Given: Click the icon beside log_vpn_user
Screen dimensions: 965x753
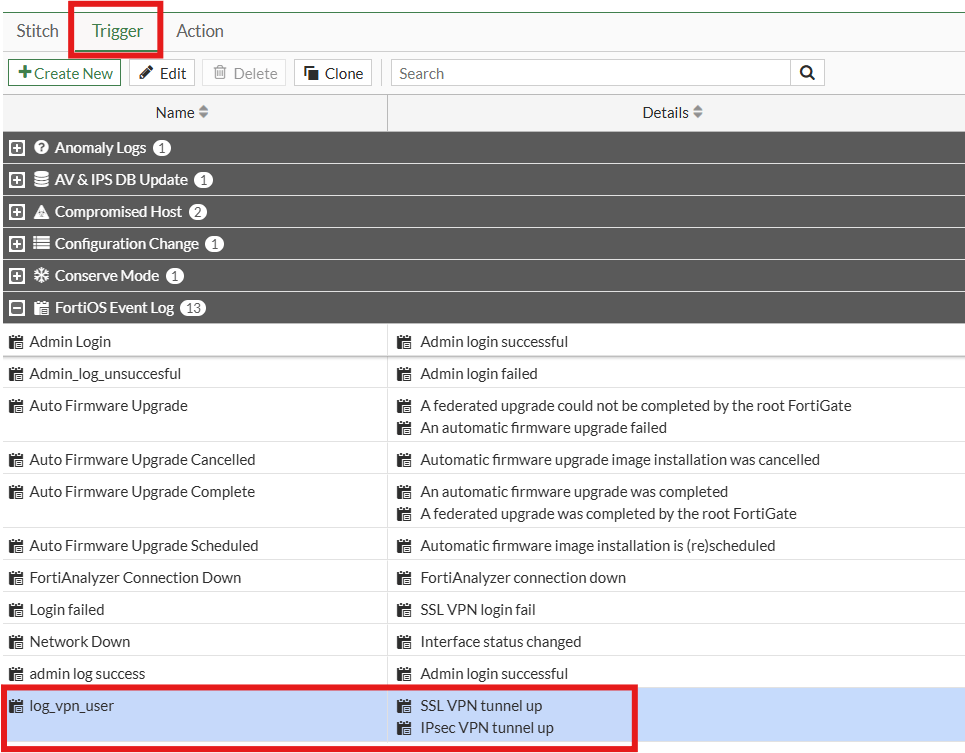Looking at the screenshot, I should tap(16, 706).
